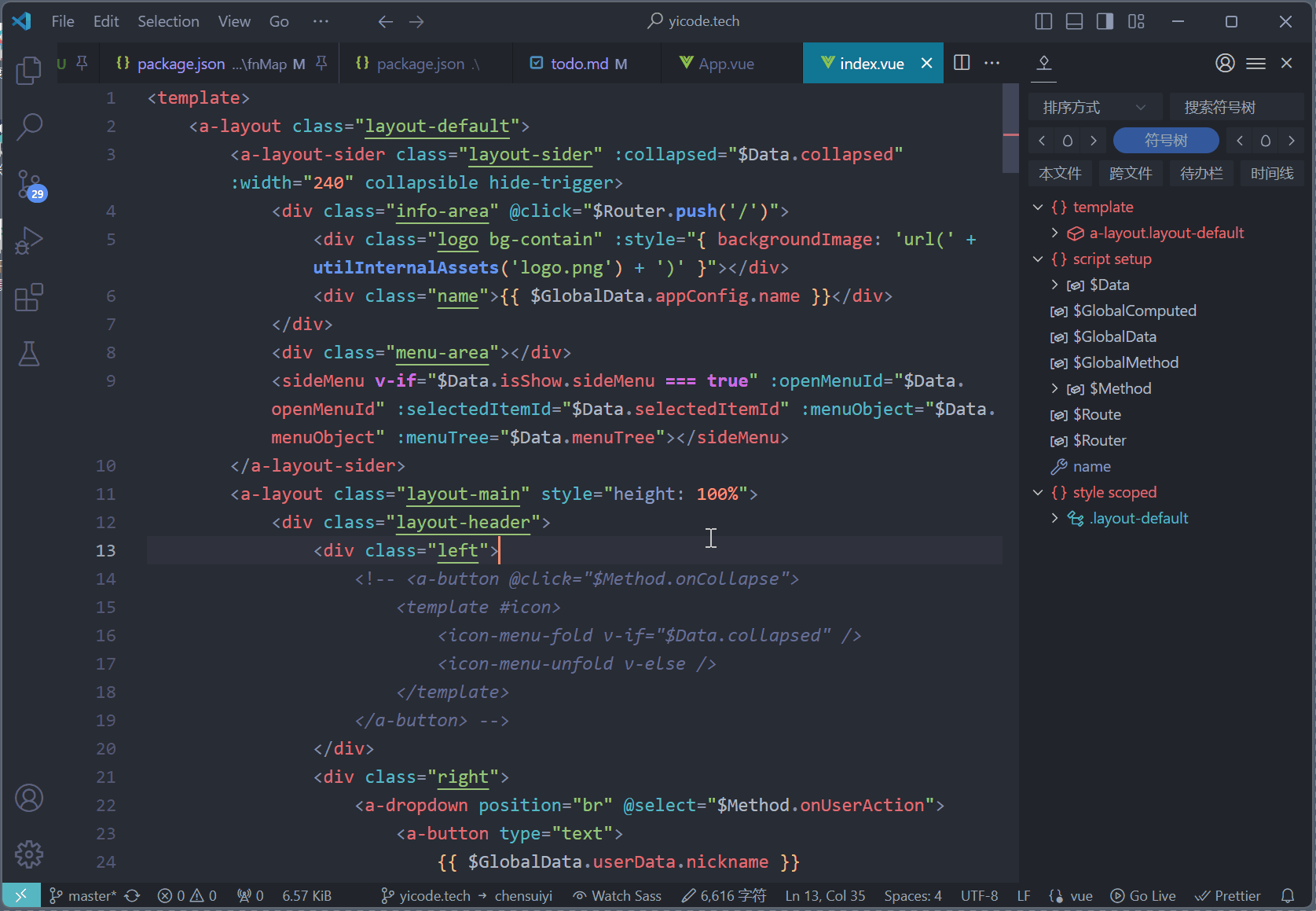This screenshot has height=911, width=1316.
Task: Toggle the secondary side bar
Action: coord(1105,22)
